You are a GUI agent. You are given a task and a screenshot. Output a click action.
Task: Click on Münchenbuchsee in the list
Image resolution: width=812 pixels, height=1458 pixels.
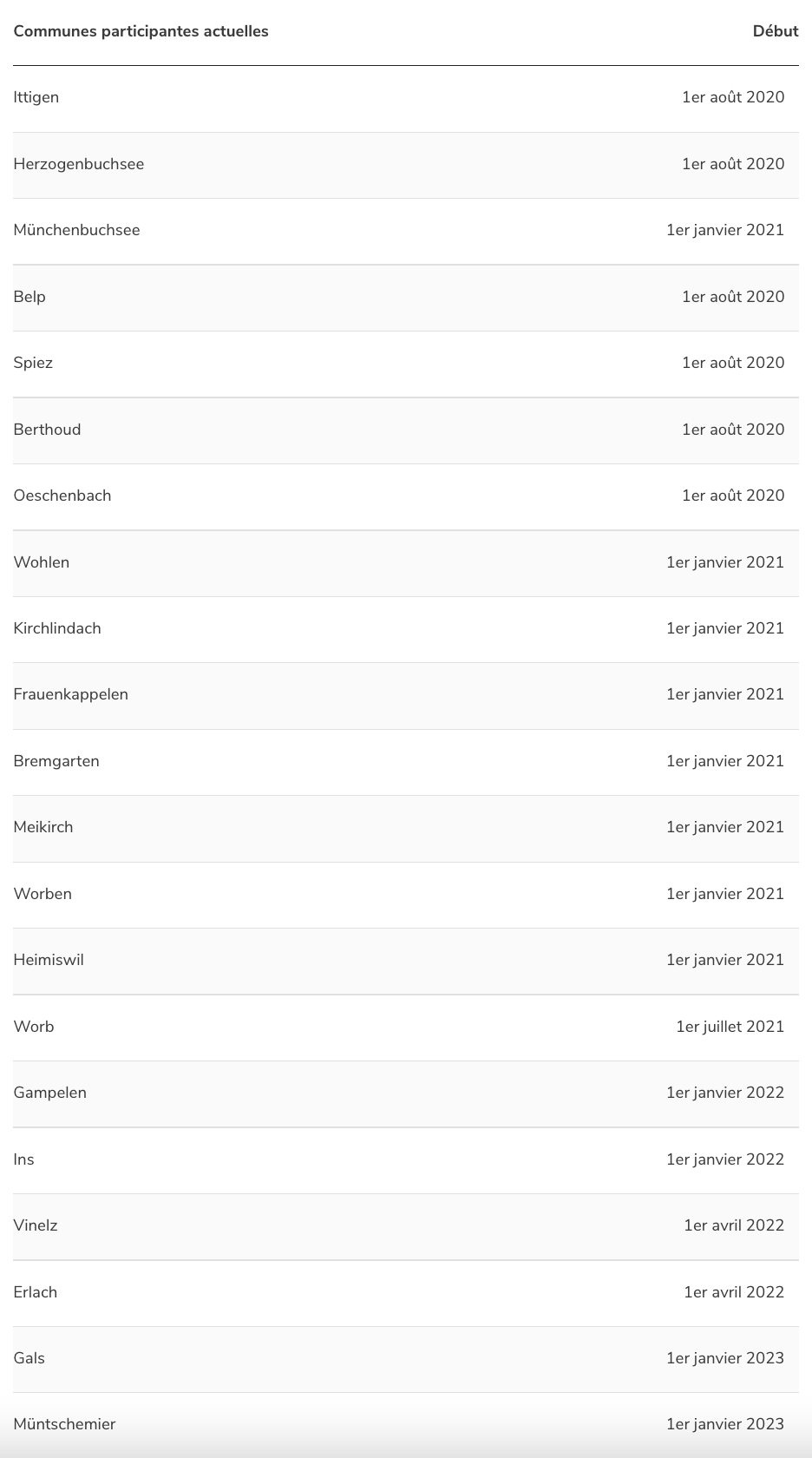pyautogui.click(x=76, y=230)
